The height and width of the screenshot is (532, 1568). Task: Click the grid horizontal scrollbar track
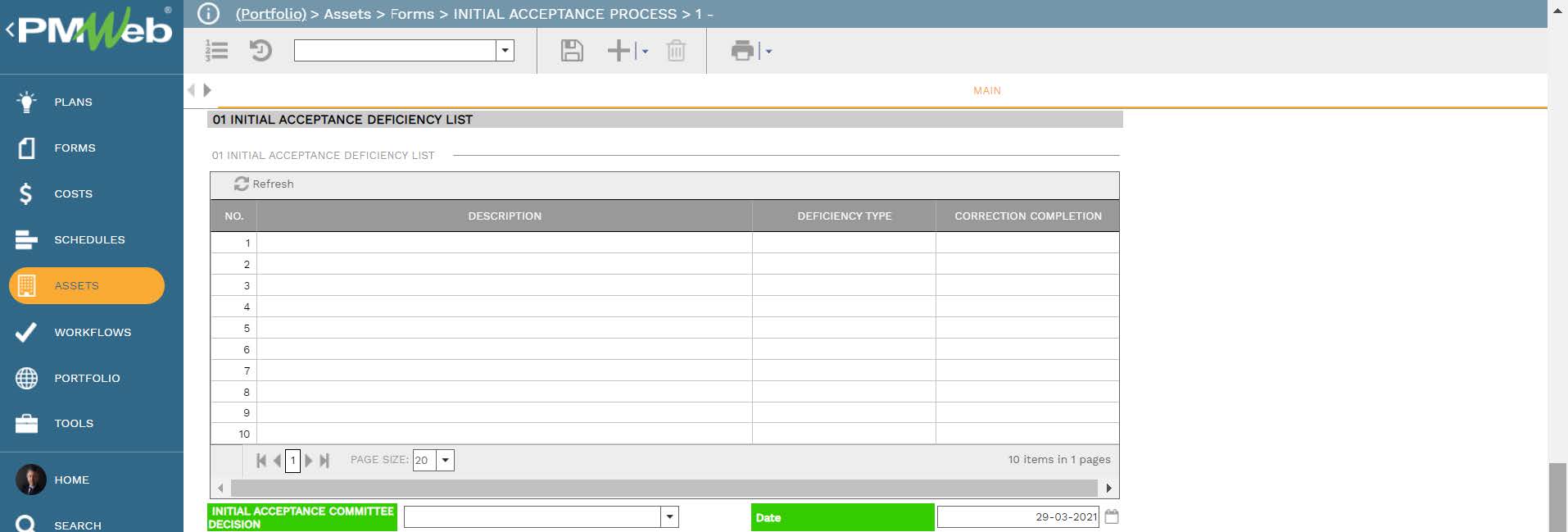(x=664, y=488)
